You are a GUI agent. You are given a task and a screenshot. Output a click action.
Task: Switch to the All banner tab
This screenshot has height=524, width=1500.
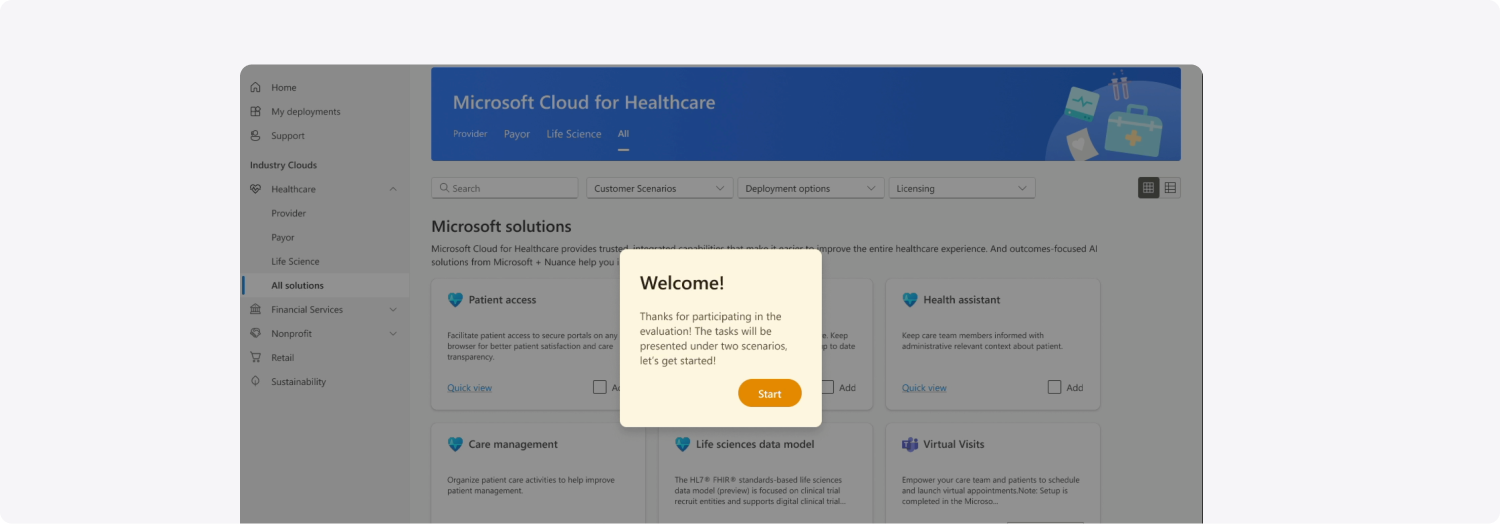click(x=623, y=134)
